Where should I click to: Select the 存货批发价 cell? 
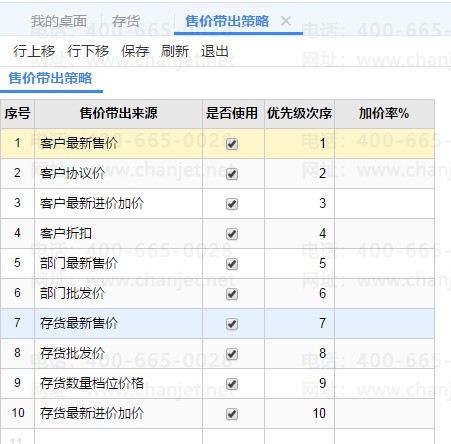click(118, 353)
